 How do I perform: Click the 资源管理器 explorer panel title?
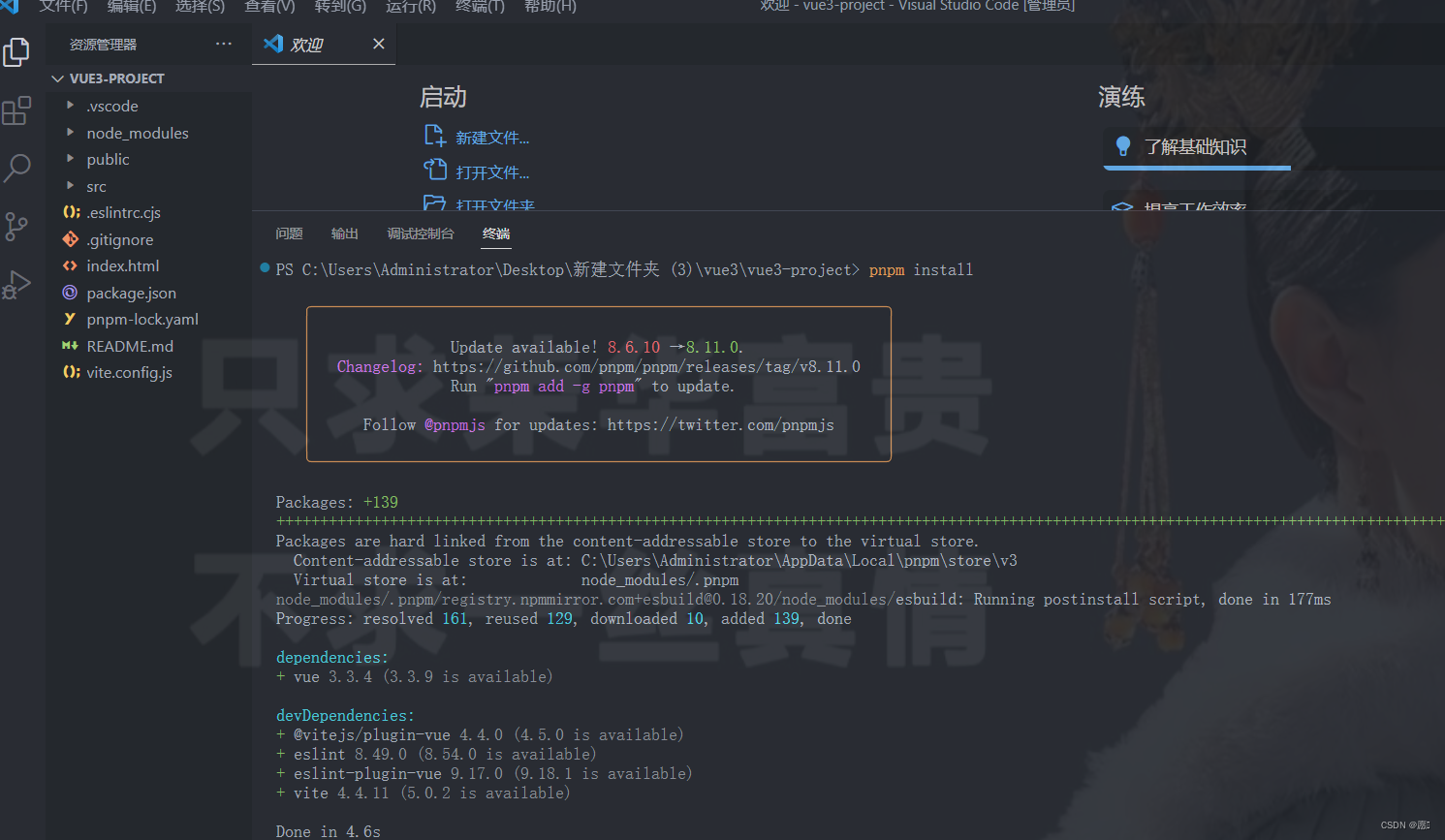click(103, 45)
